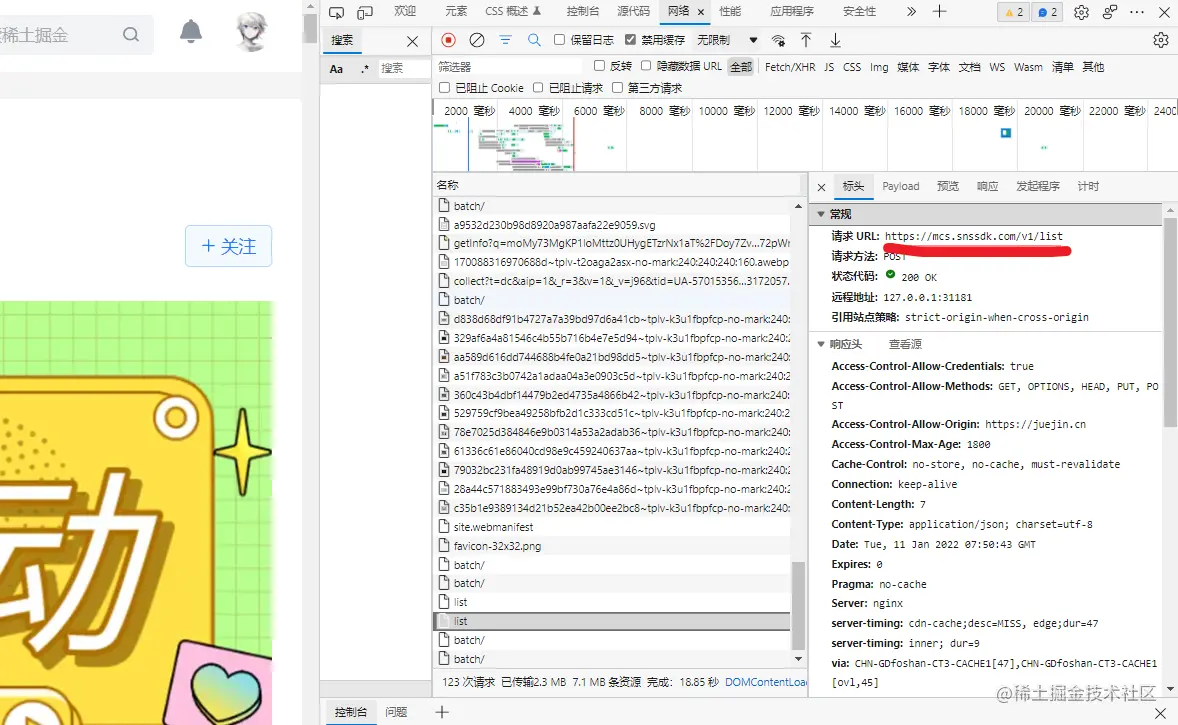Open the Timing tab
1178x725 pixels.
pyautogui.click(x=1088, y=186)
